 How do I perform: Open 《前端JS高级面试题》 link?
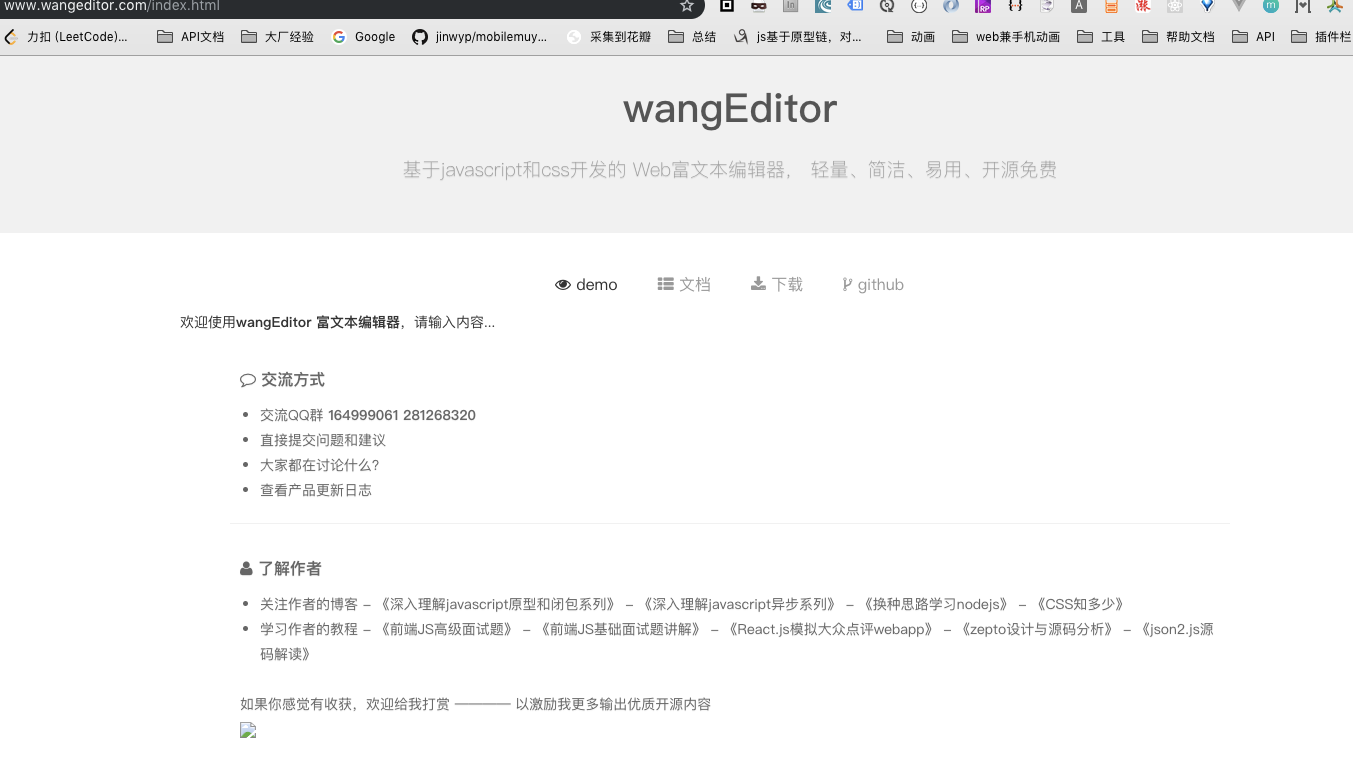point(445,629)
